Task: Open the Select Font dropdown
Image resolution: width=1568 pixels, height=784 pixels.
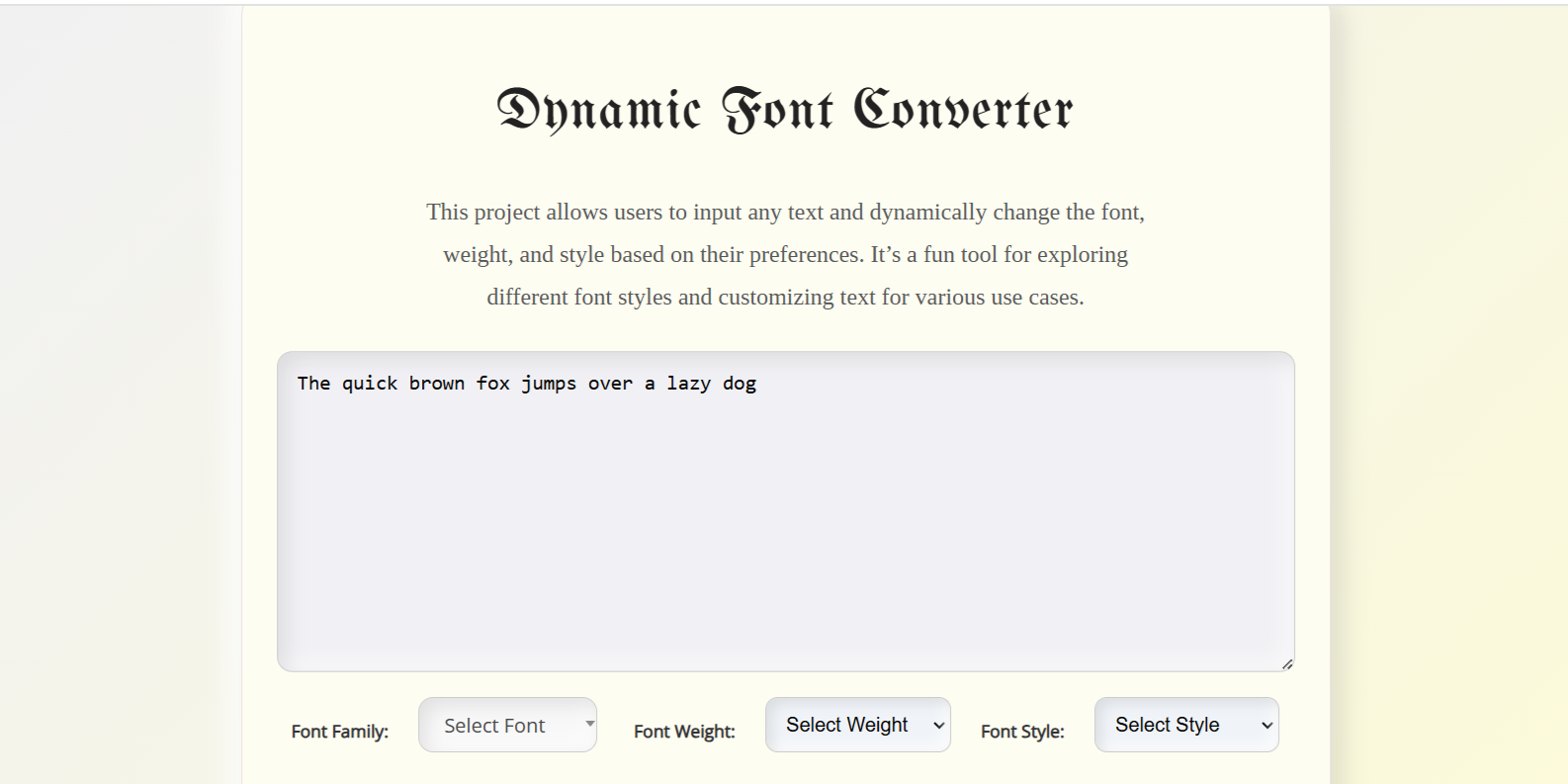Action: (x=507, y=725)
